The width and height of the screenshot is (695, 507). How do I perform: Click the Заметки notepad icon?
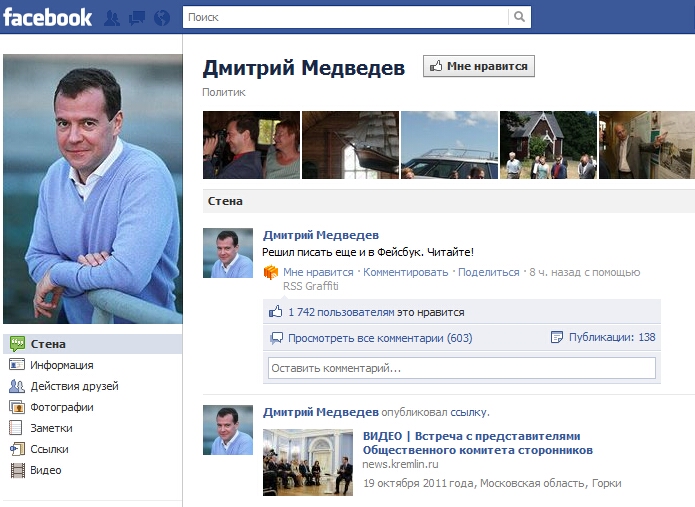click(16, 428)
